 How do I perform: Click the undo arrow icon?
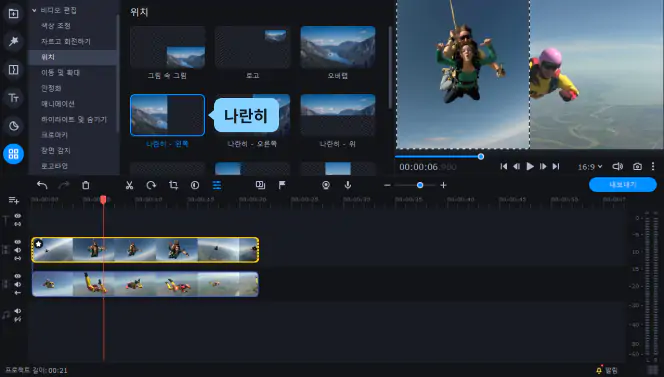pyautogui.click(x=42, y=185)
